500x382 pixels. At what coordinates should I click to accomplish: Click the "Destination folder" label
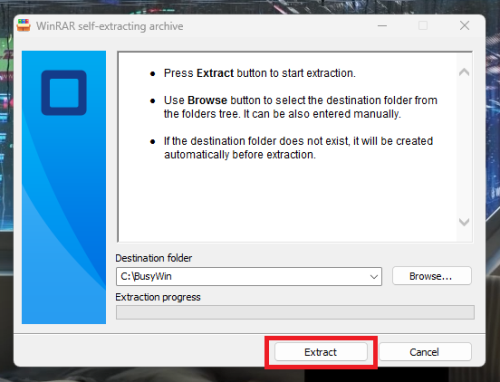[x=154, y=258]
